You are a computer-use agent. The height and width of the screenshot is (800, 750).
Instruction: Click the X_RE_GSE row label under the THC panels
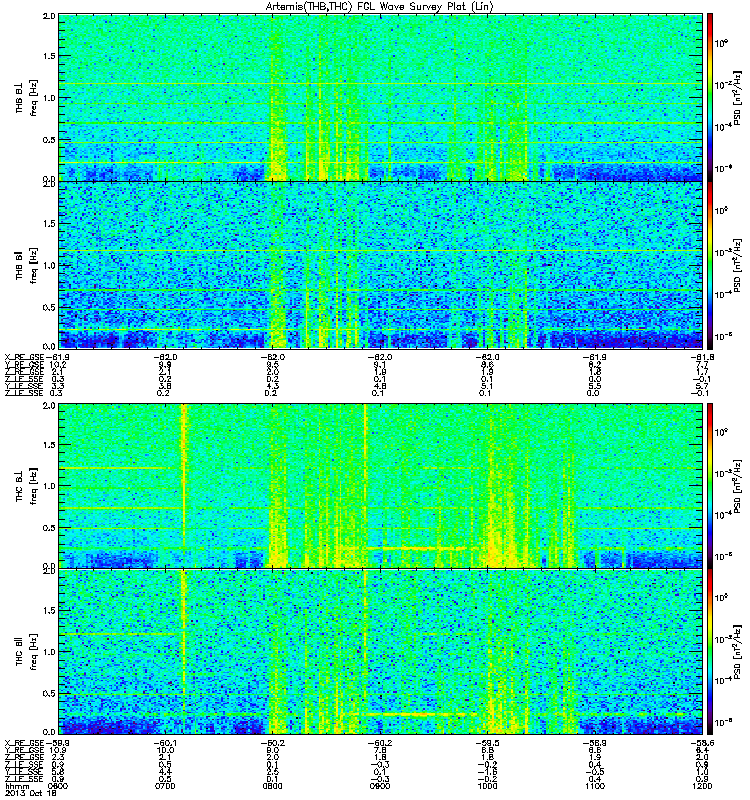tap(24, 743)
